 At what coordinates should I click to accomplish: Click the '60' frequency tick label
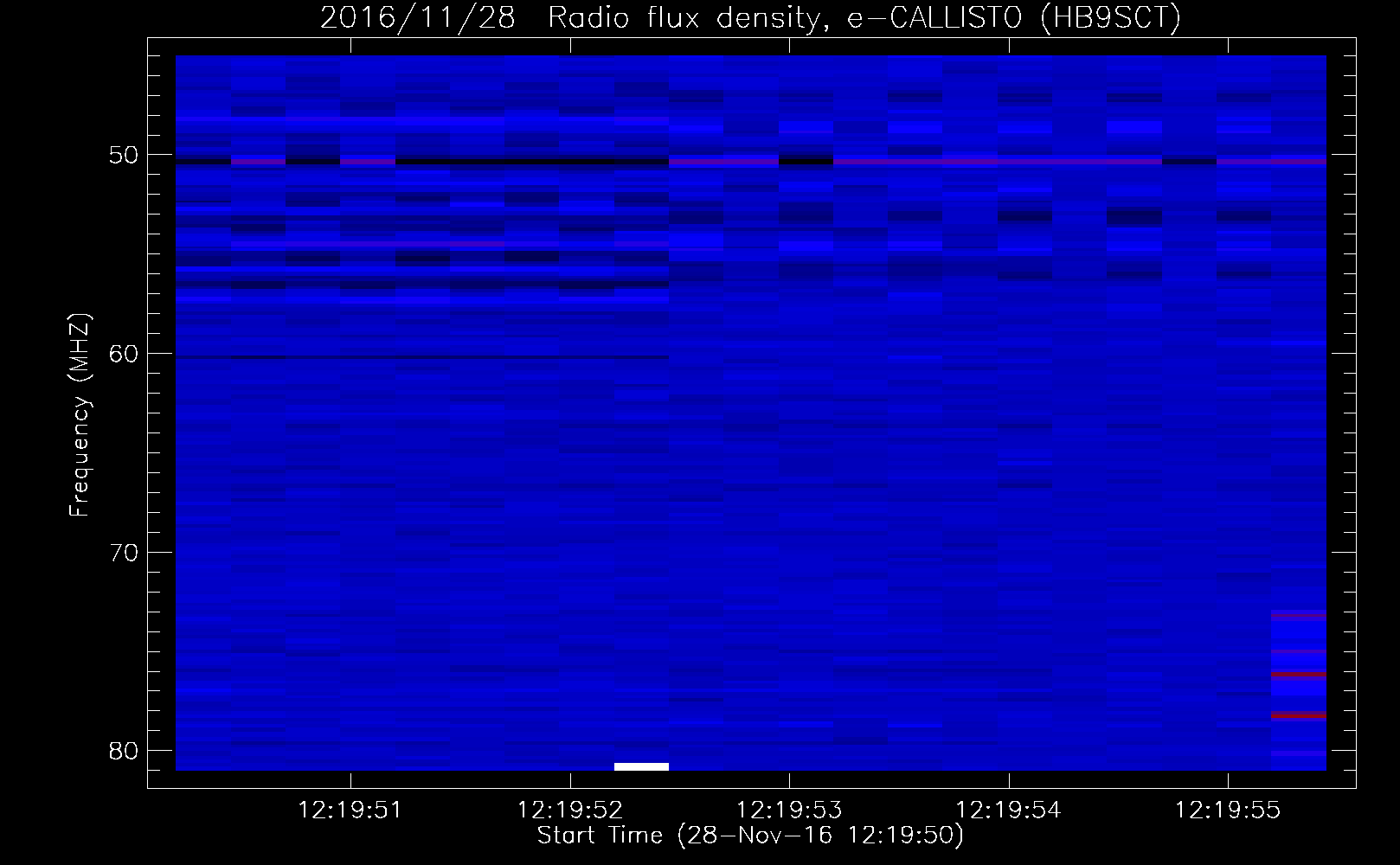tap(124, 354)
